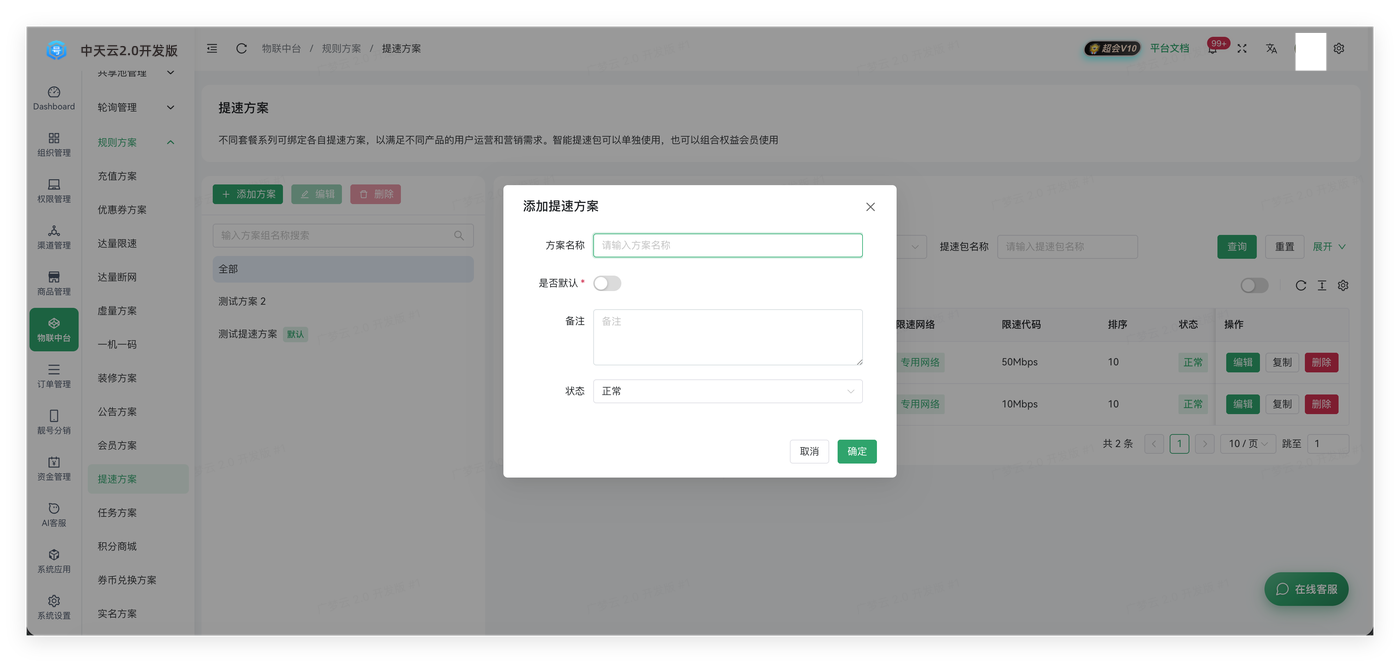Open 券币兑换方案 menu item
Viewport: 1400px width, 662px height.
pos(138,580)
